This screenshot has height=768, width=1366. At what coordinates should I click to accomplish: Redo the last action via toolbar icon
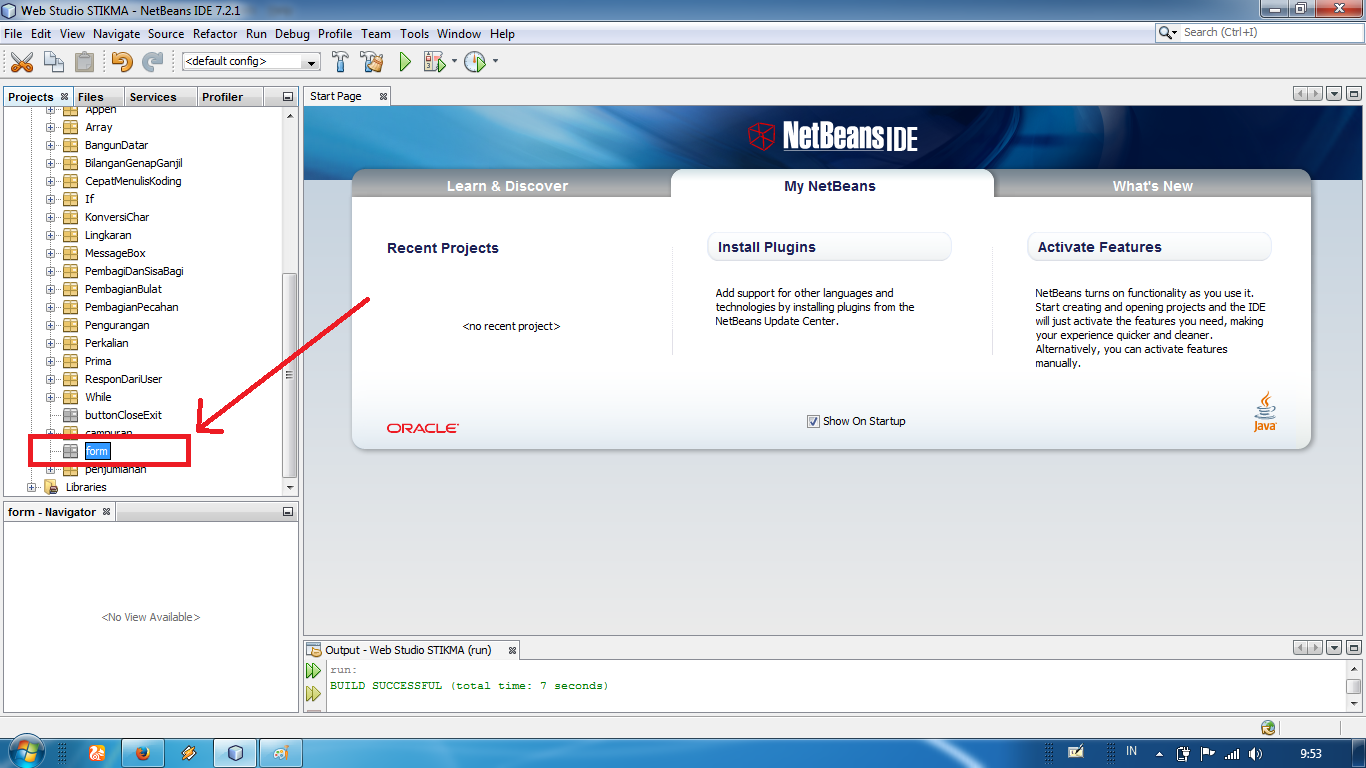click(153, 62)
